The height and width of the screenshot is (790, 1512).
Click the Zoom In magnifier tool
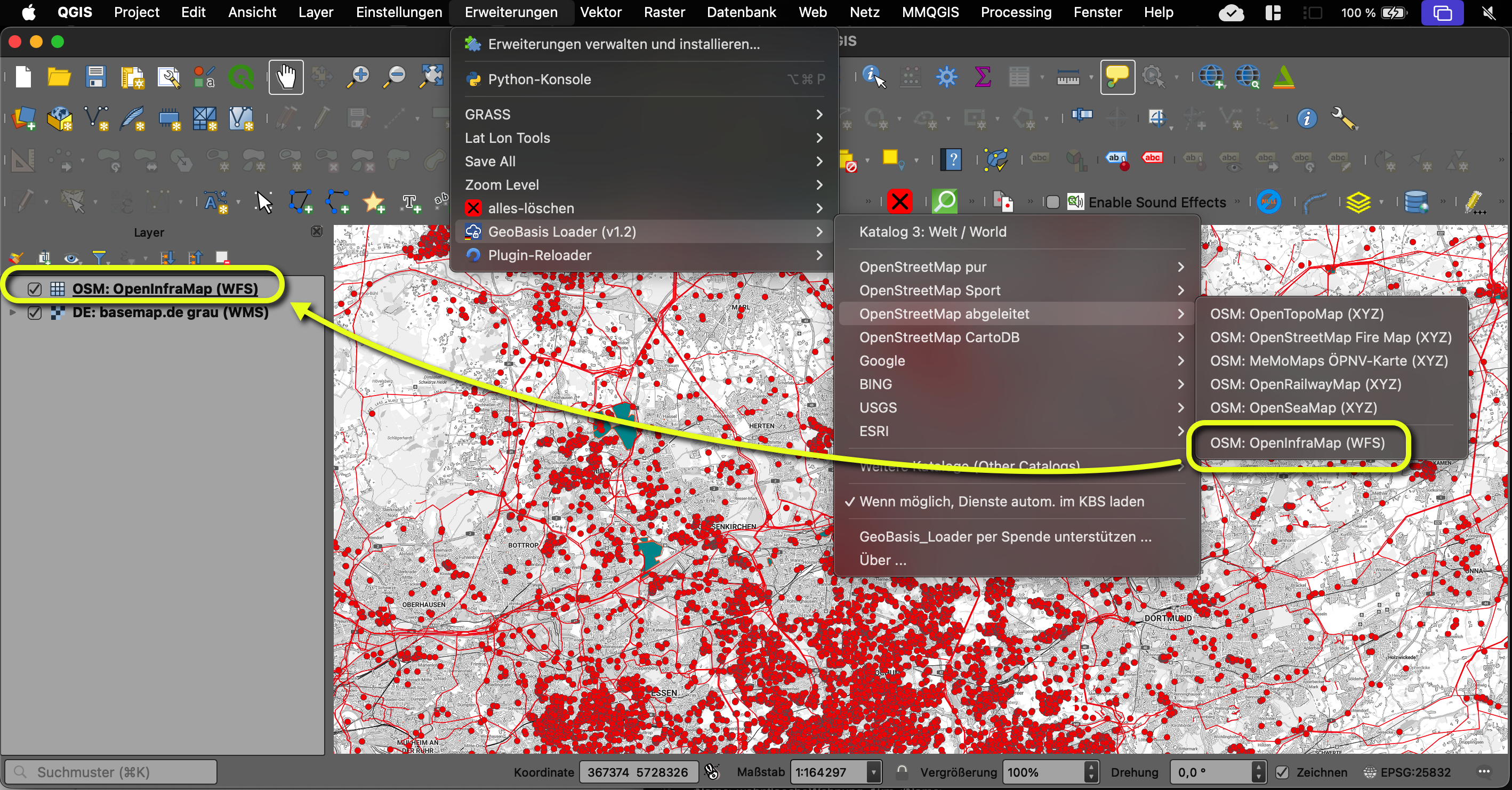pos(358,77)
